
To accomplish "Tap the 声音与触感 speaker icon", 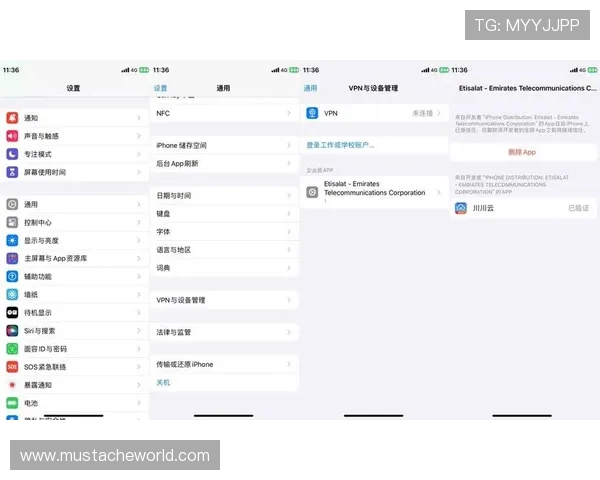I will [12, 136].
